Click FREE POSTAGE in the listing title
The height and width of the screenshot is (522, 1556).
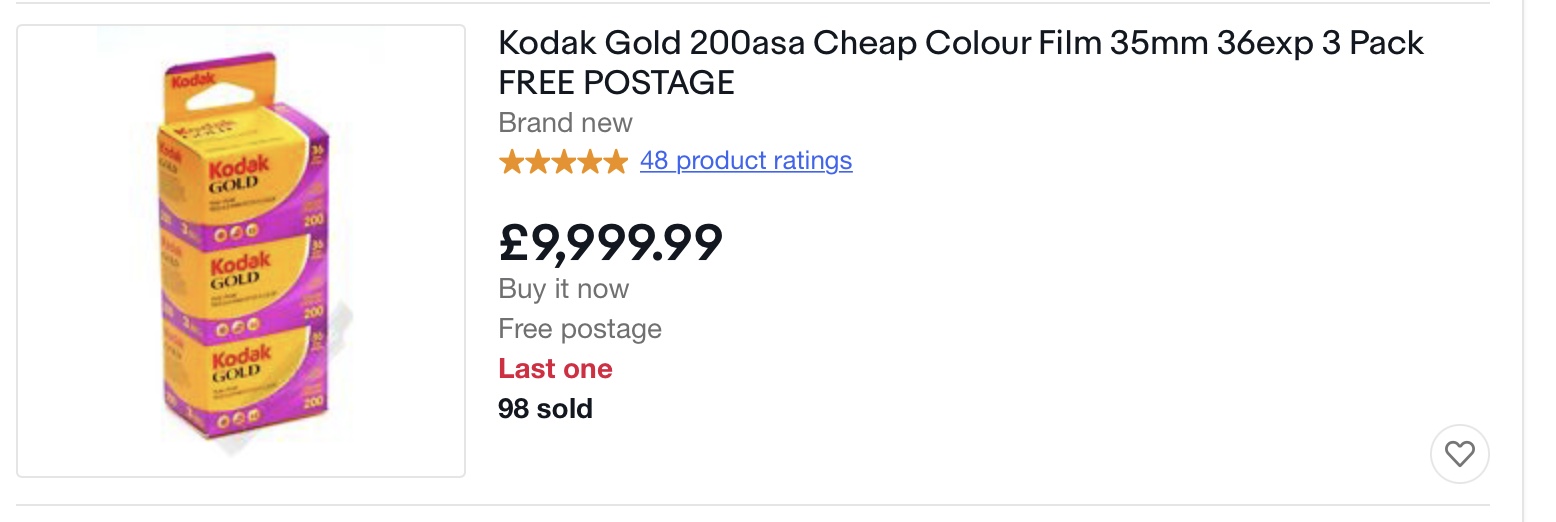point(616,83)
